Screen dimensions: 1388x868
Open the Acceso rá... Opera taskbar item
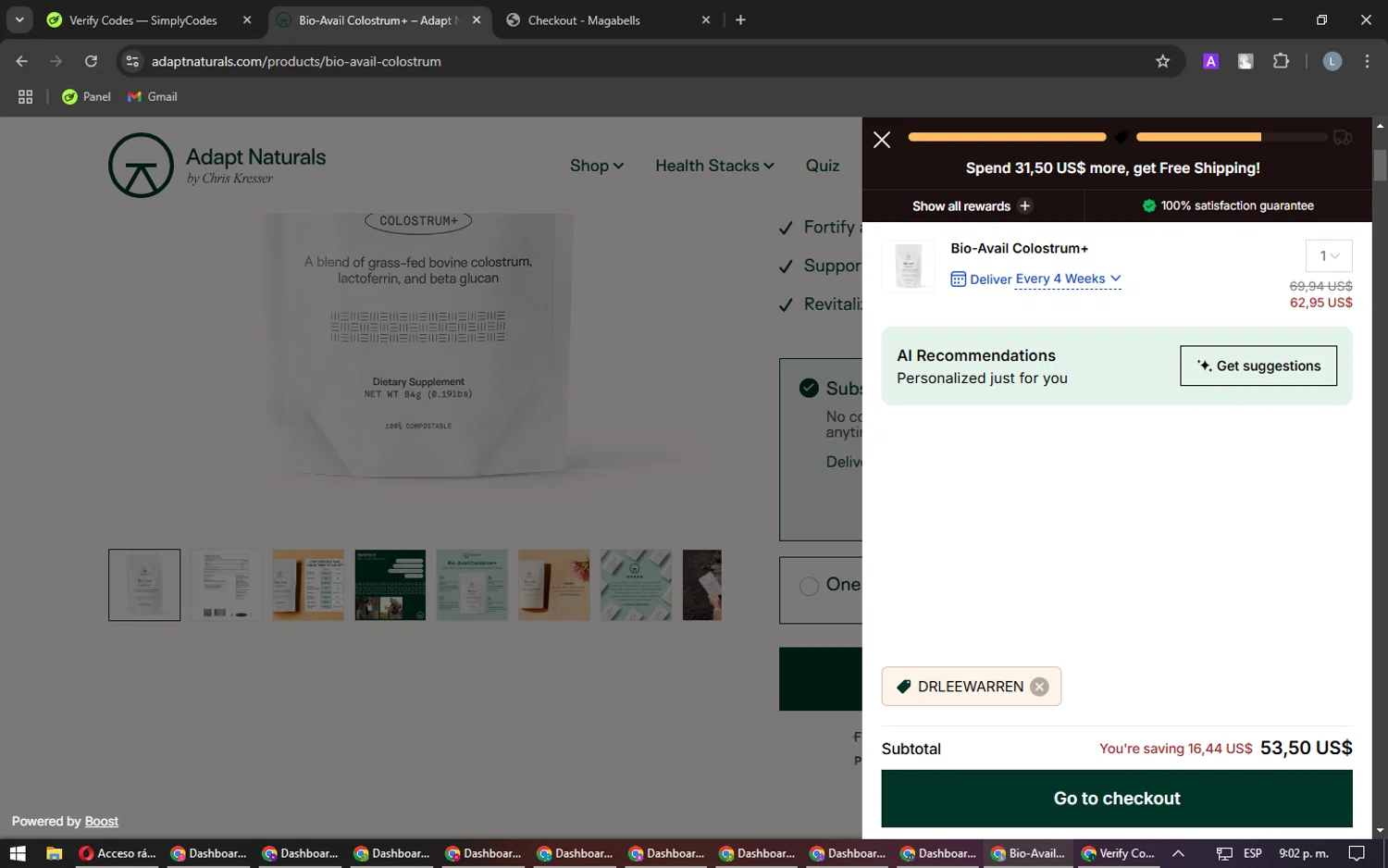(x=118, y=853)
